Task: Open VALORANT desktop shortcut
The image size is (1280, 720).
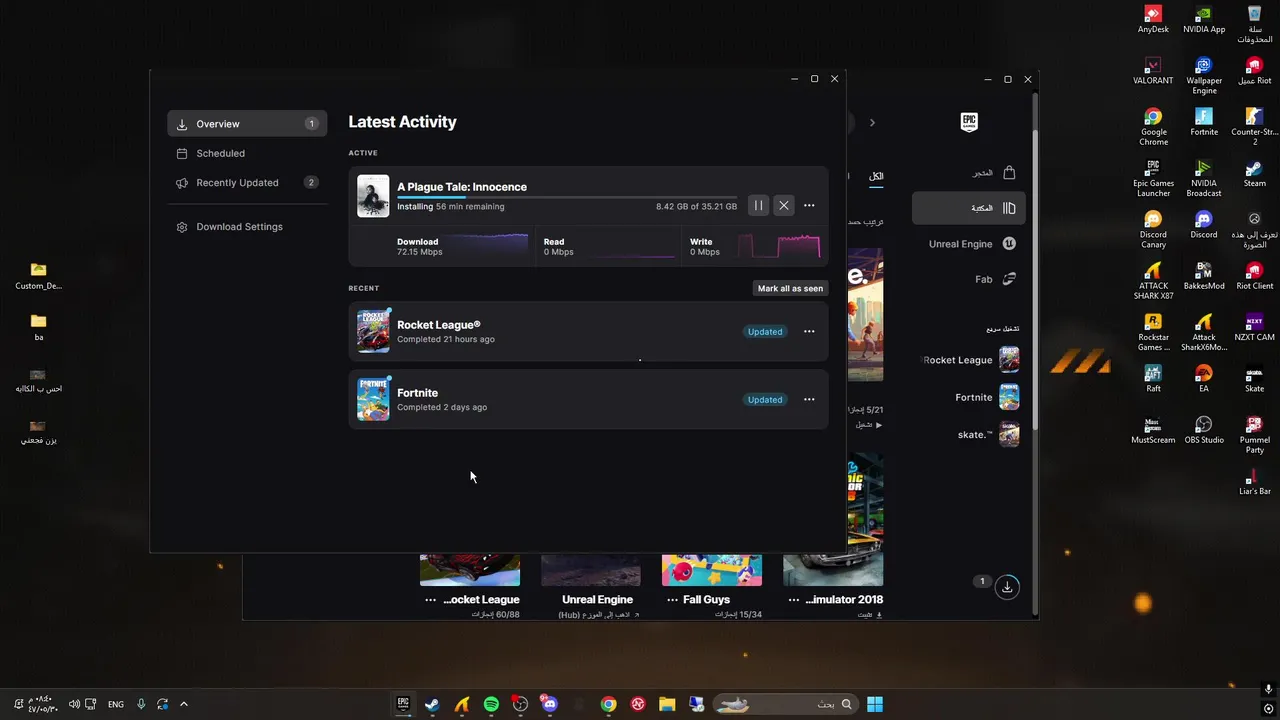Action: tap(1153, 70)
